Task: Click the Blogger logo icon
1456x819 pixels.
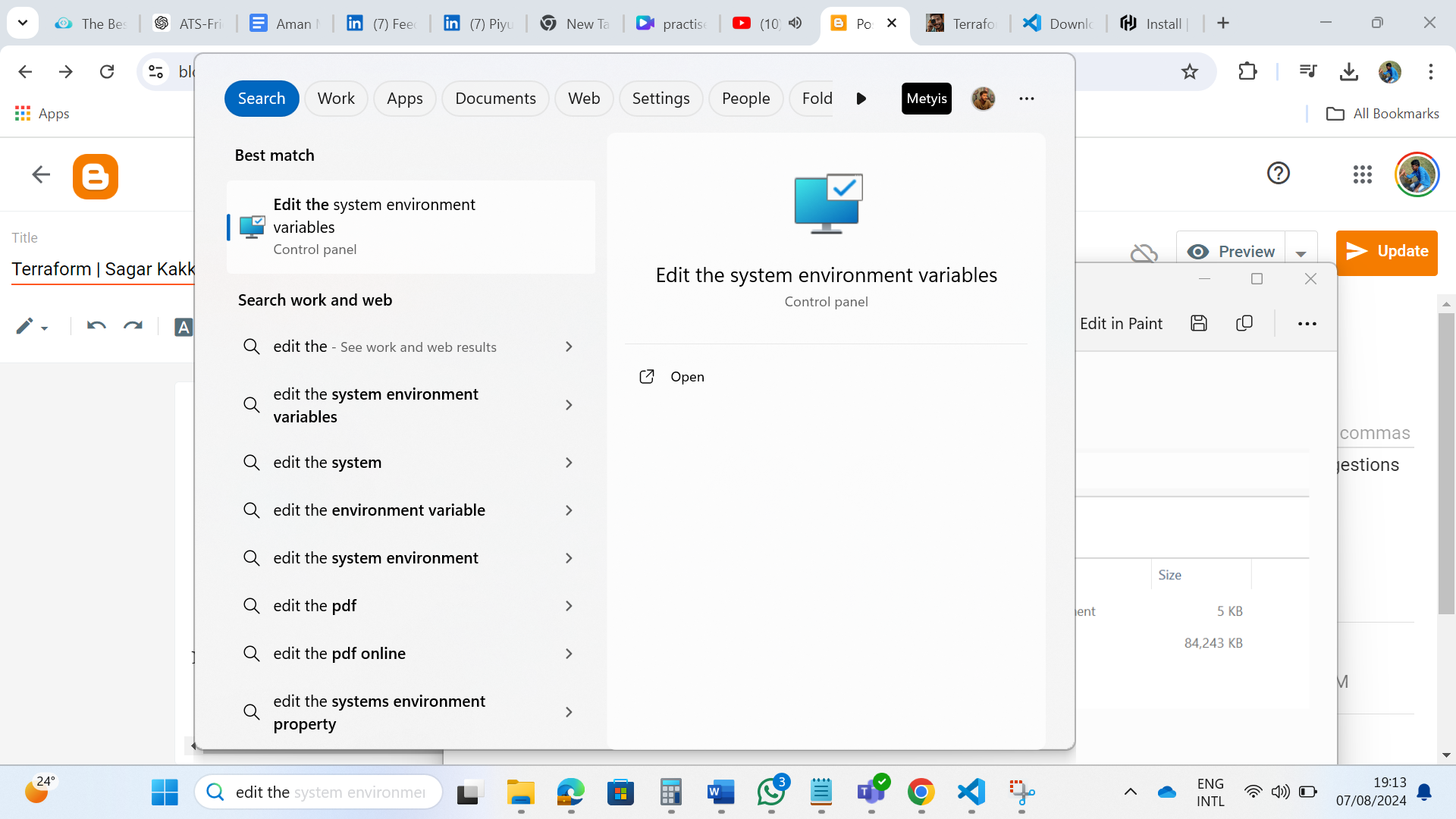Action: coord(96,177)
